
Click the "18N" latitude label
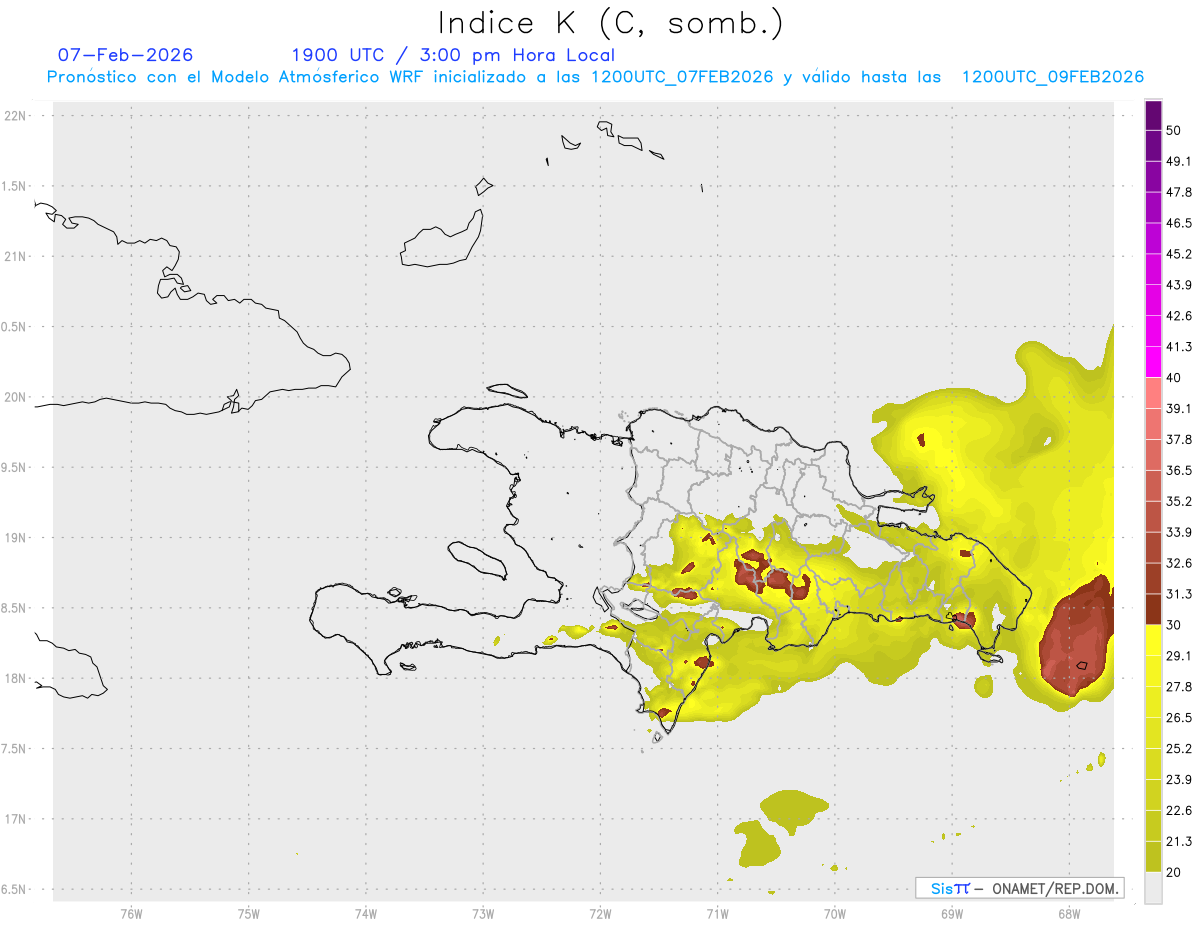[16, 679]
